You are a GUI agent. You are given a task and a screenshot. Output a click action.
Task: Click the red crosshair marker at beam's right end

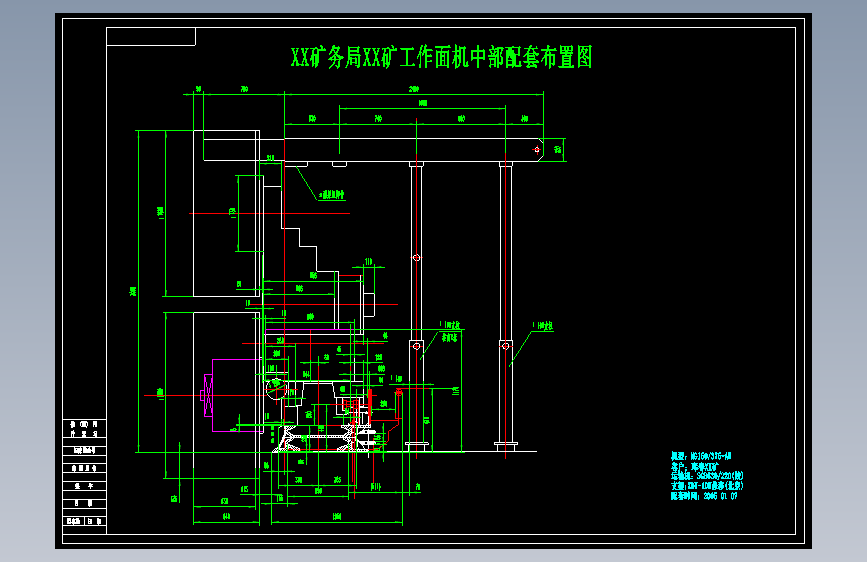point(536,149)
